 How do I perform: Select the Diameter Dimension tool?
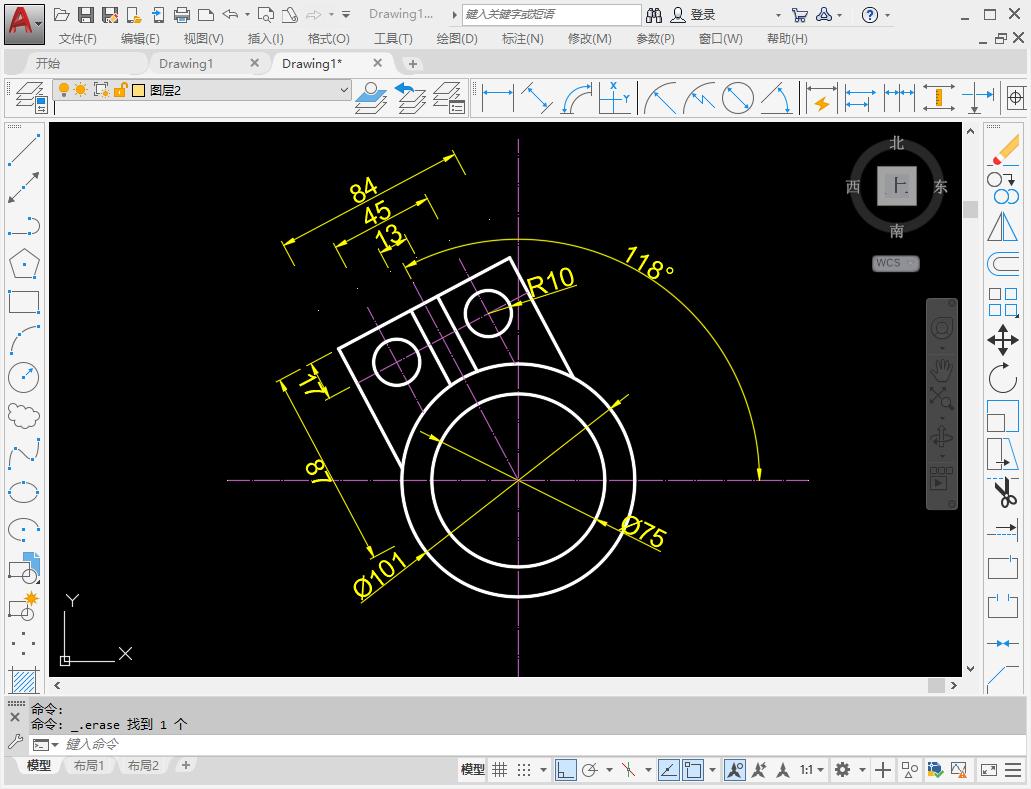coord(737,98)
